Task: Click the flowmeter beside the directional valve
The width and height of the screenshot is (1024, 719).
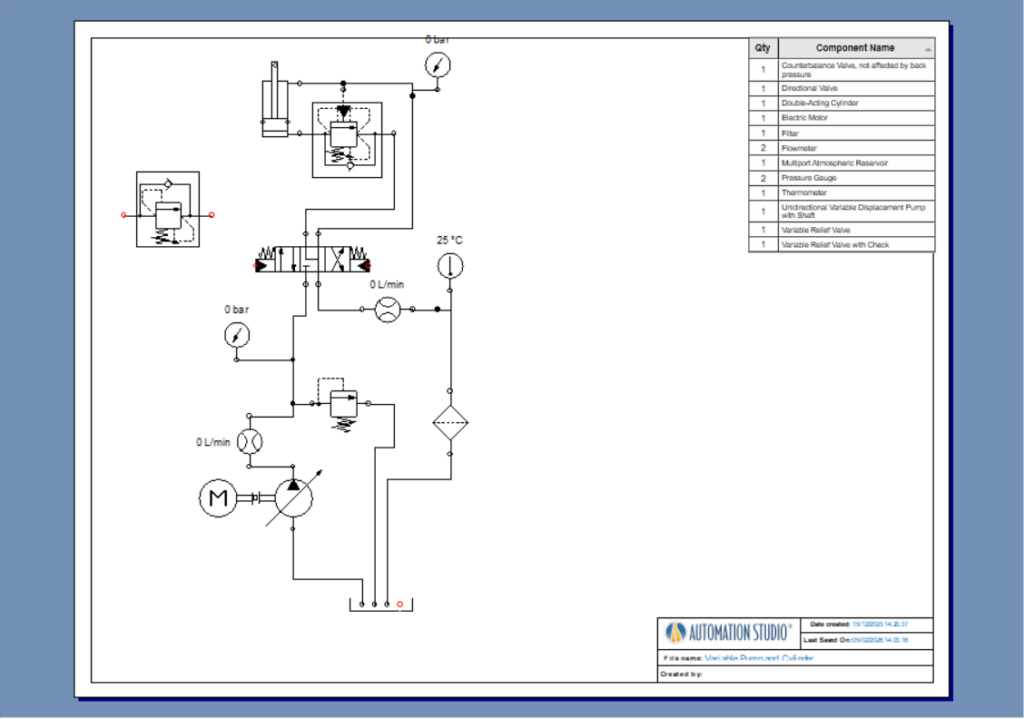Action: [386, 311]
